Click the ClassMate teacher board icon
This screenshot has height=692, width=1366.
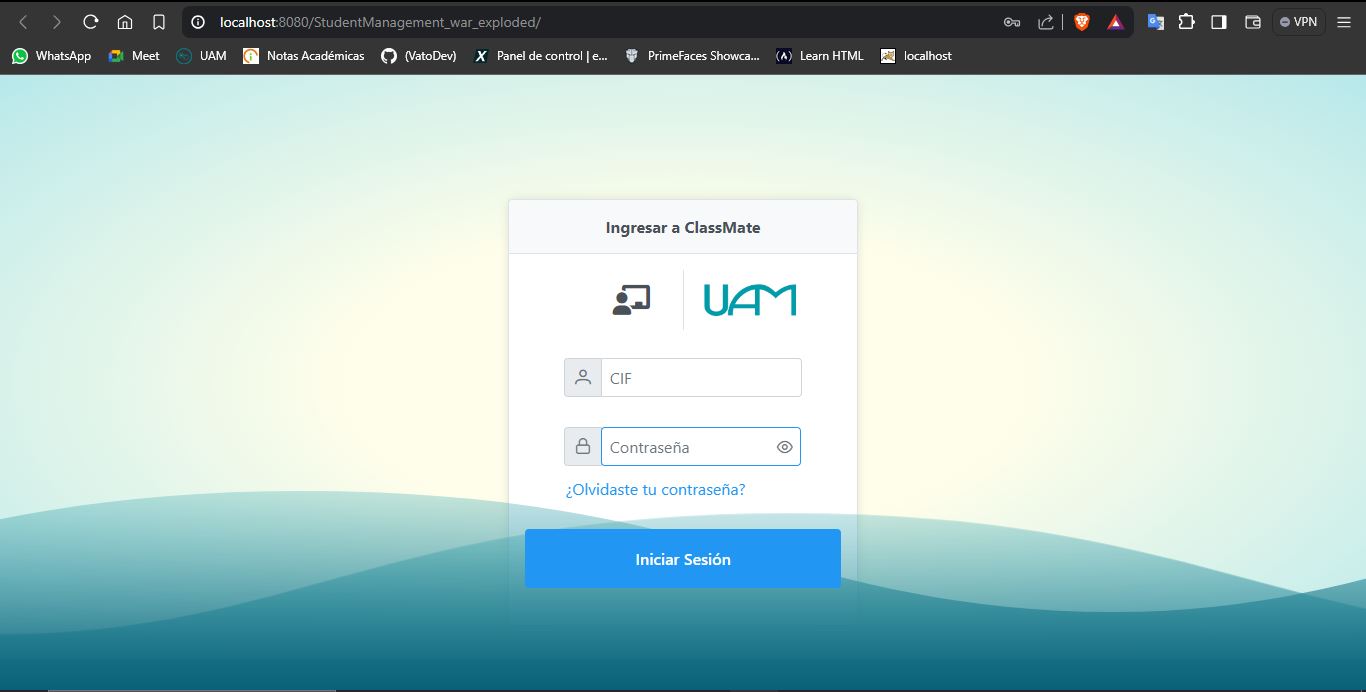[631, 300]
